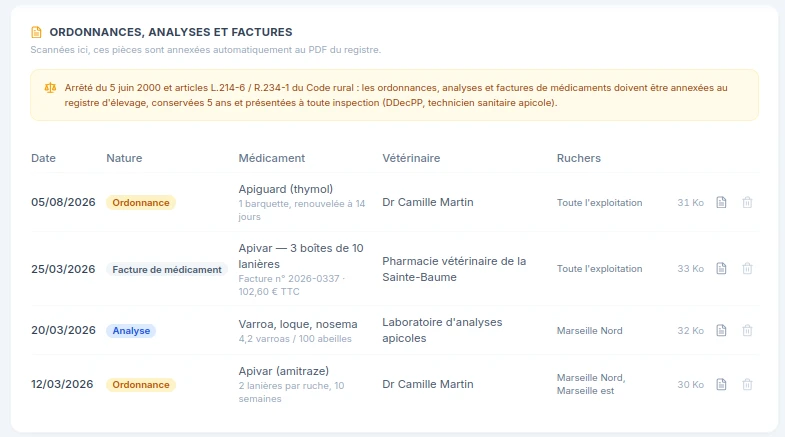The image size is (785, 437).
Task: Click Dr Camille Martin in Apiguard row
Action: coord(428,202)
